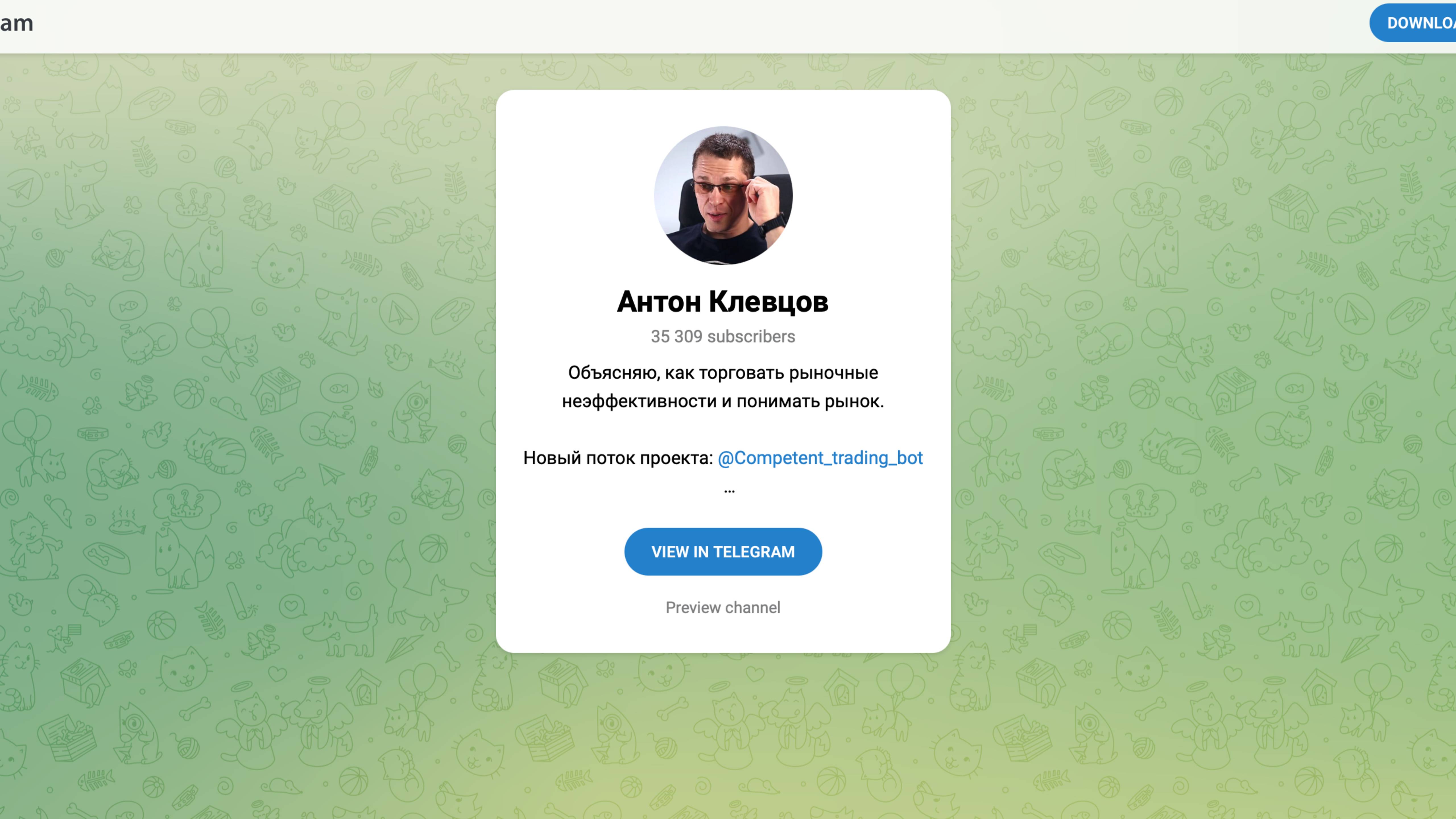Open the @Competent_trading_bot link
The image size is (1456, 819).
point(820,458)
